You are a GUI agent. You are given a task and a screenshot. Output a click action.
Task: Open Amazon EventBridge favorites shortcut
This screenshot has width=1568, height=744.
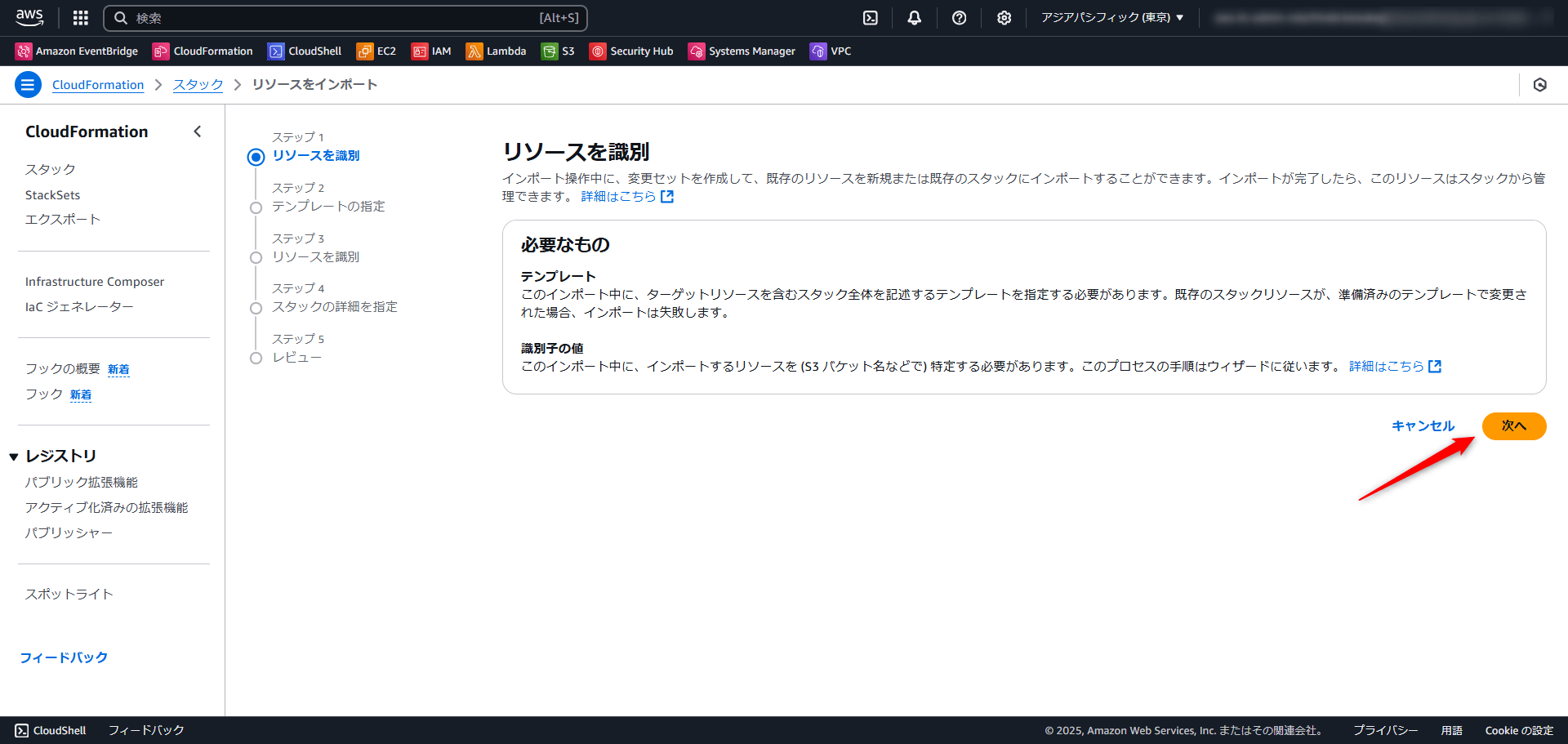click(77, 51)
